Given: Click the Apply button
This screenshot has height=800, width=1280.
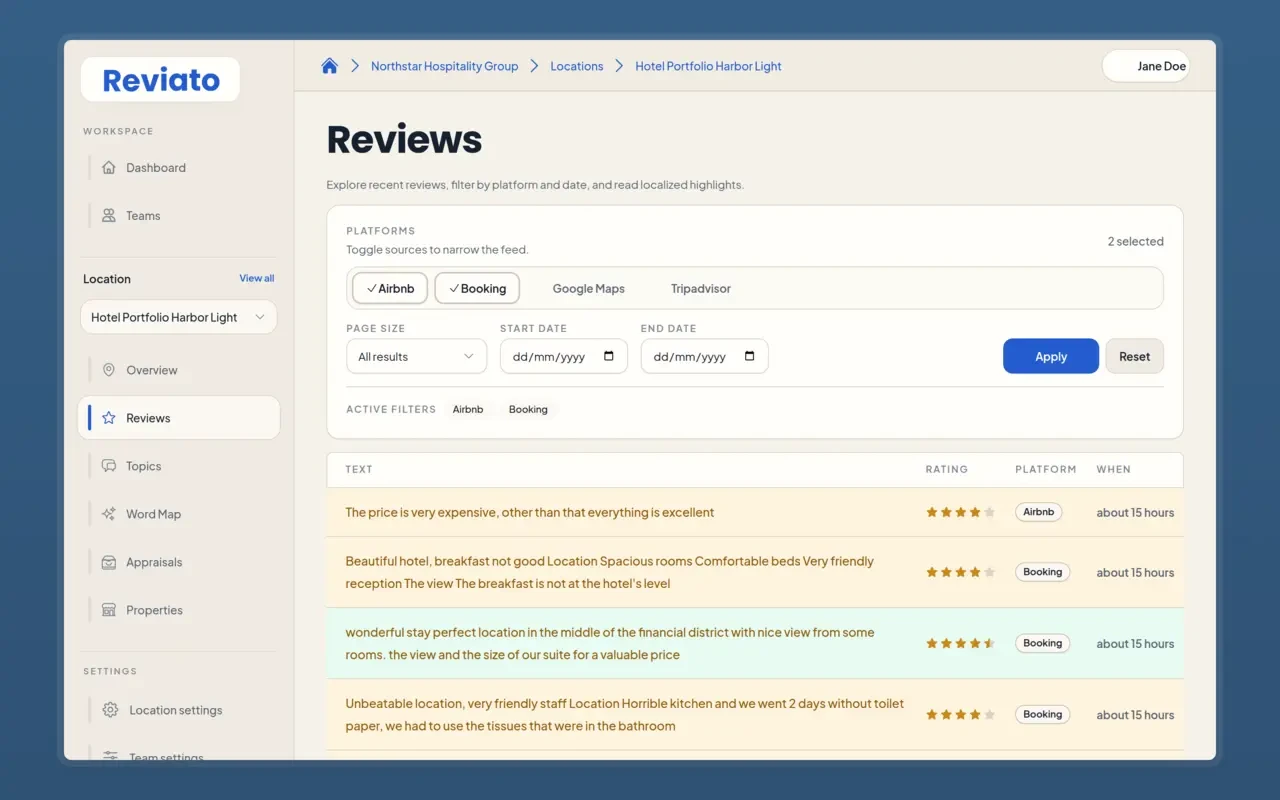Looking at the screenshot, I should tap(1051, 356).
